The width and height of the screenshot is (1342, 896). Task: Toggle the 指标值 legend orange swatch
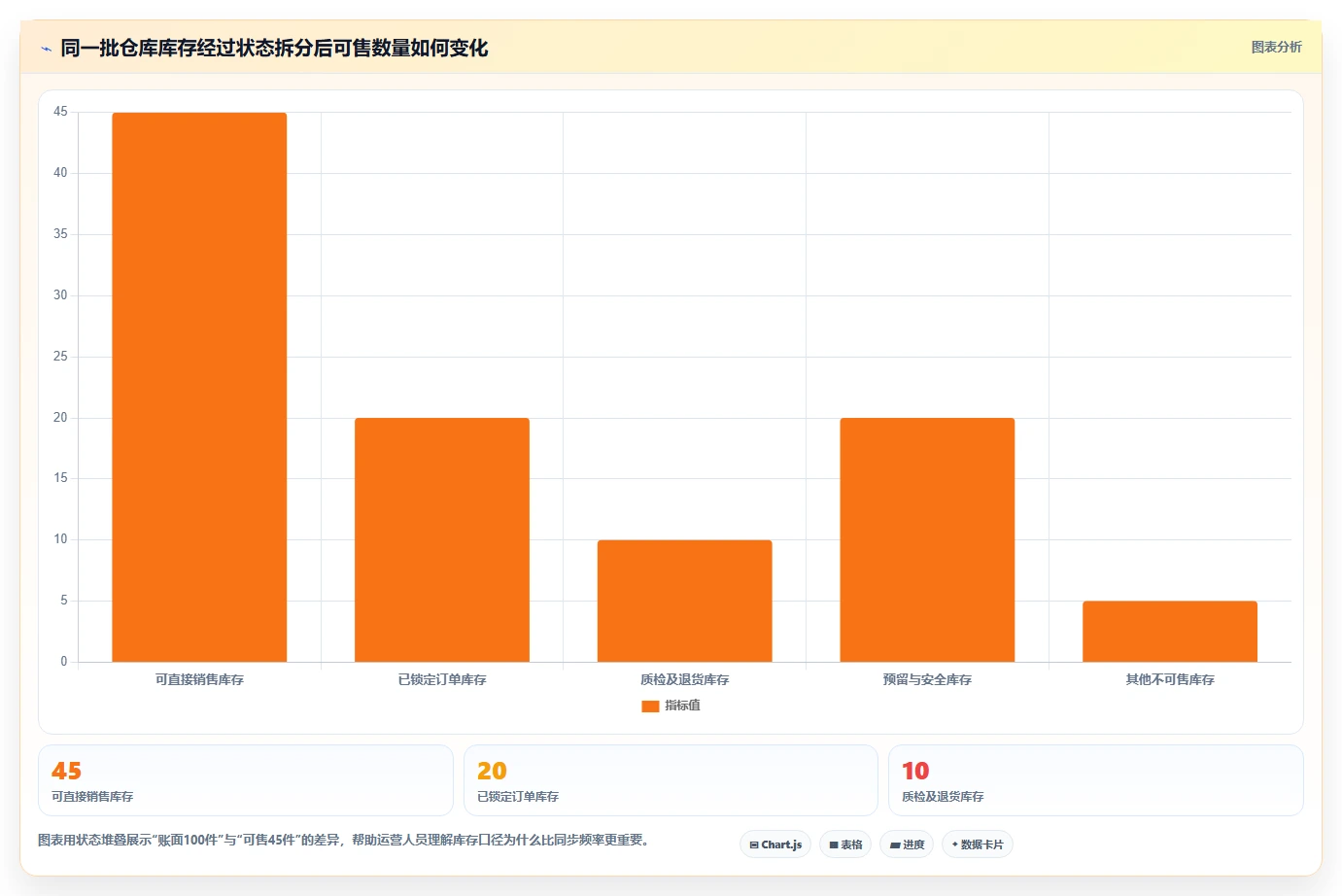point(650,706)
